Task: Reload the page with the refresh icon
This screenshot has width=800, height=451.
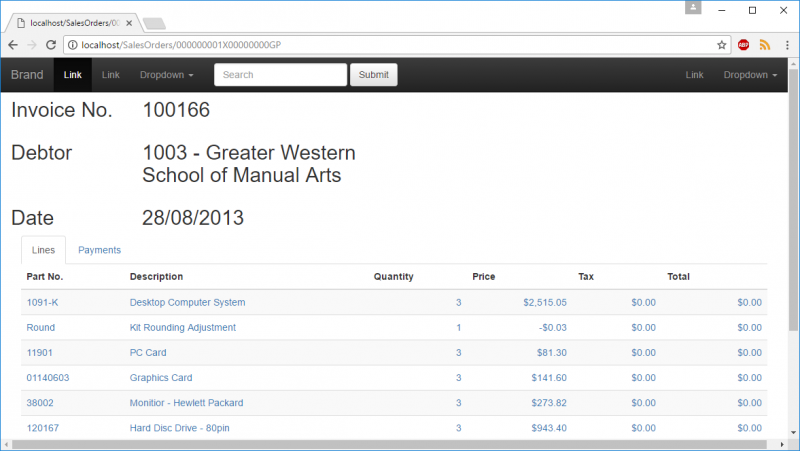Action: click(x=51, y=45)
